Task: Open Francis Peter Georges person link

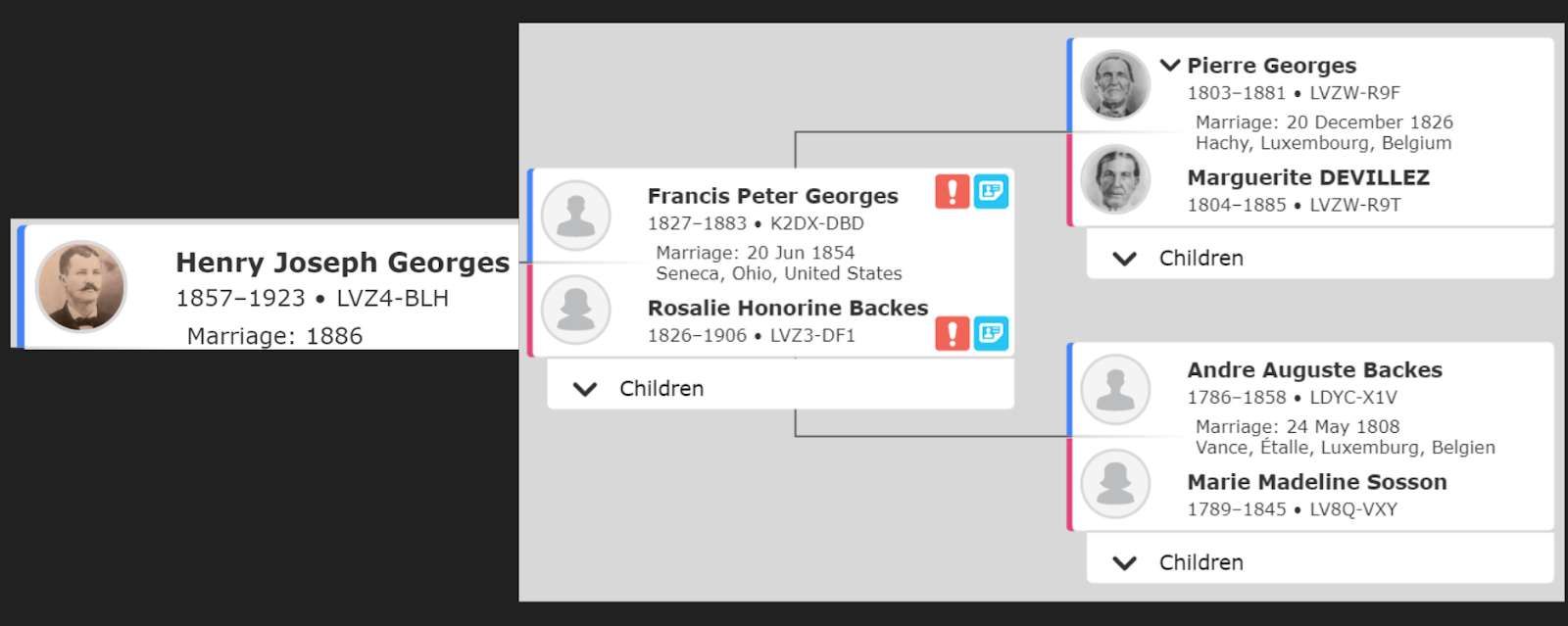Action: coord(773,196)
